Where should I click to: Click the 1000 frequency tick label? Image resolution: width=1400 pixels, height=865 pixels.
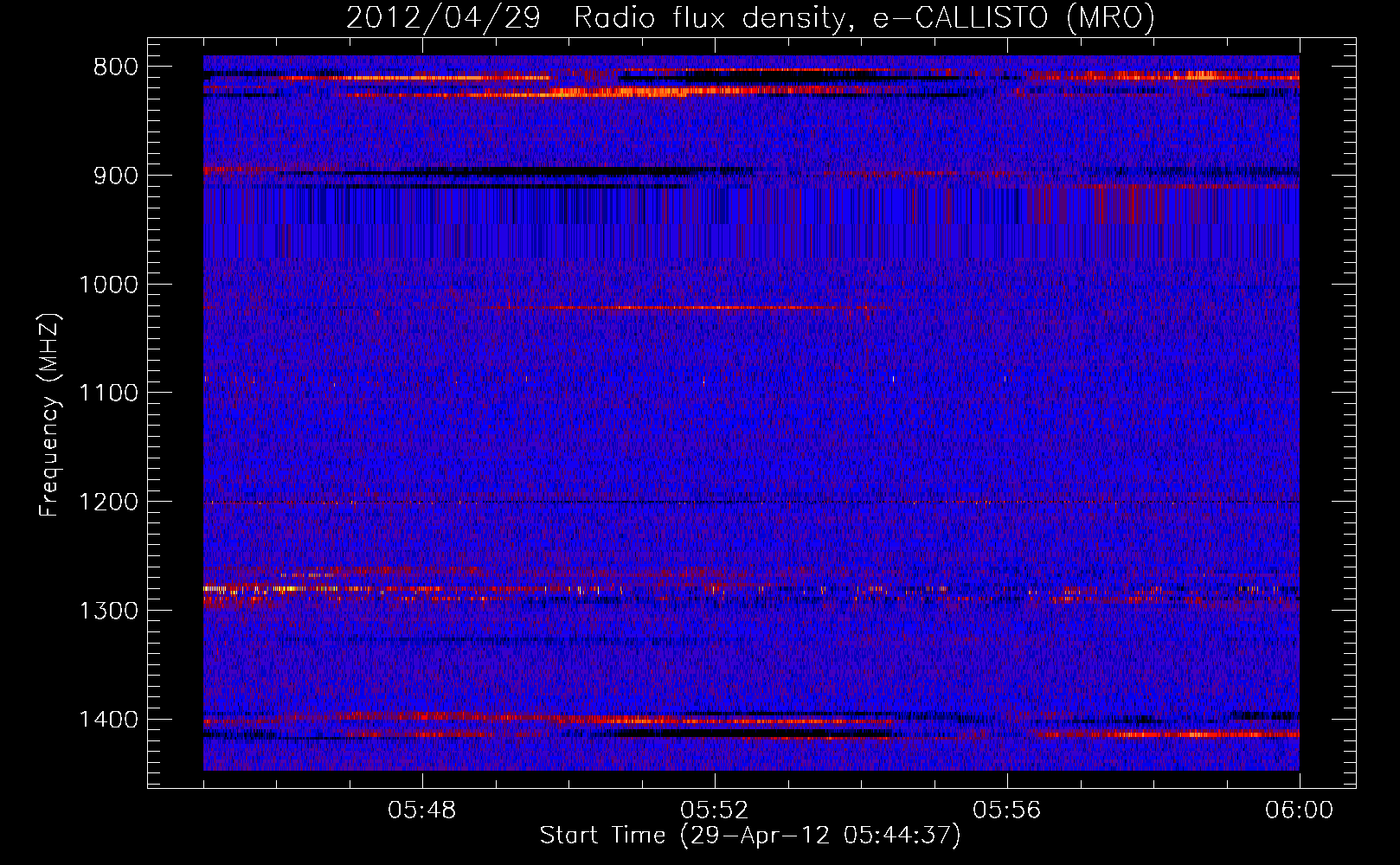pos(108,285)
